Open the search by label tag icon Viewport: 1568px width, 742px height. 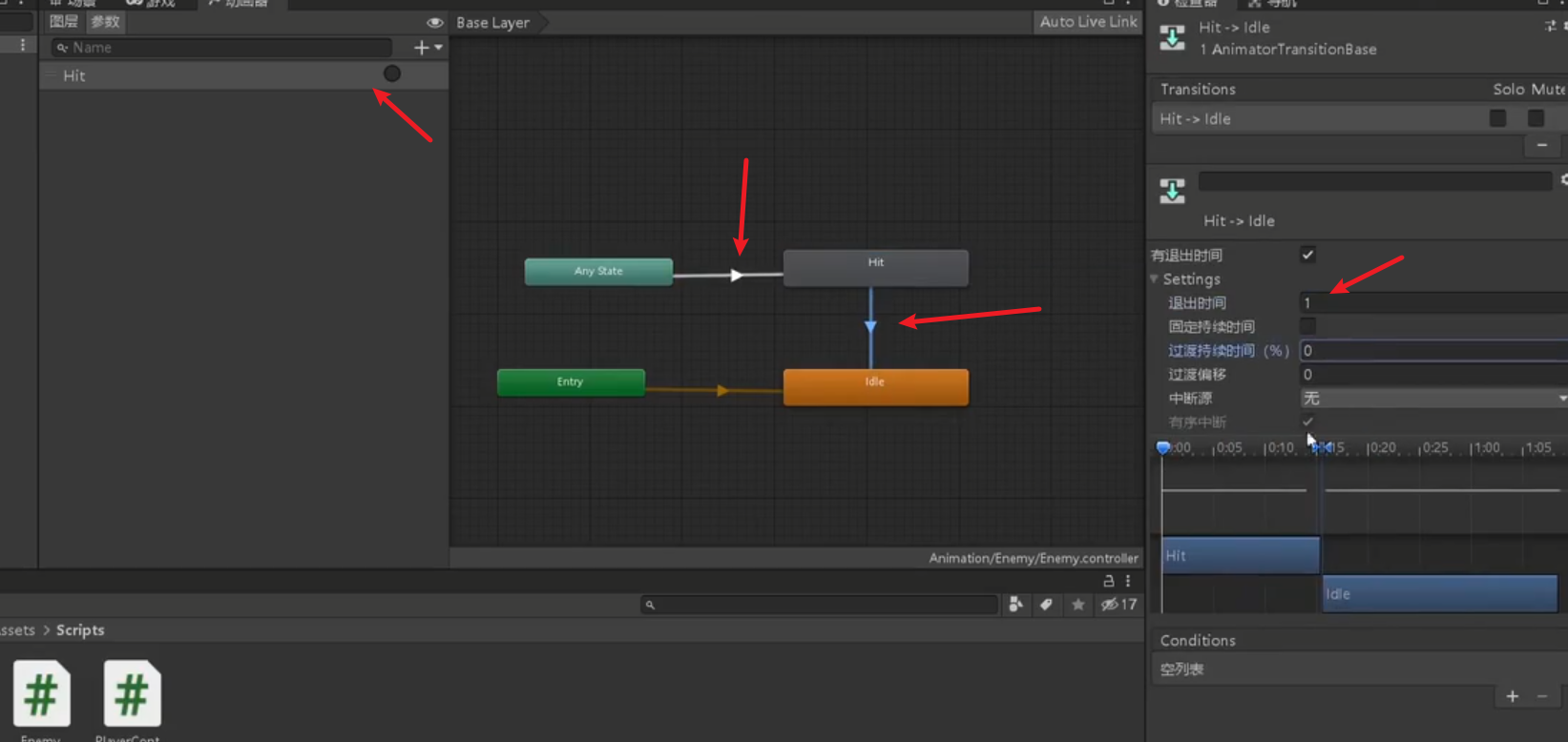pyautogui.click(x=1046, y=604)
